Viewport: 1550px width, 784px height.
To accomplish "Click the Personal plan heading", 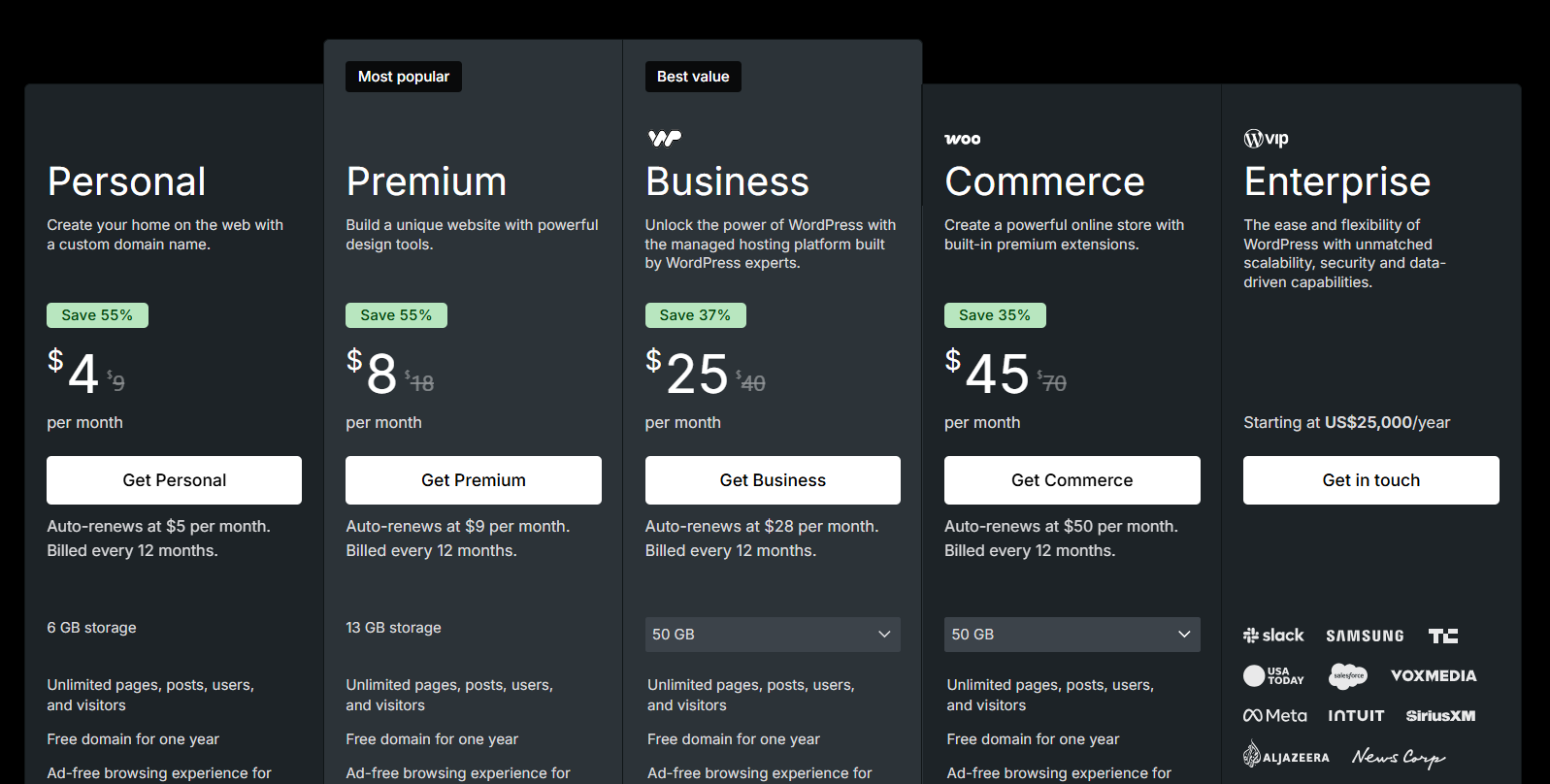I will tap(127, 181).
